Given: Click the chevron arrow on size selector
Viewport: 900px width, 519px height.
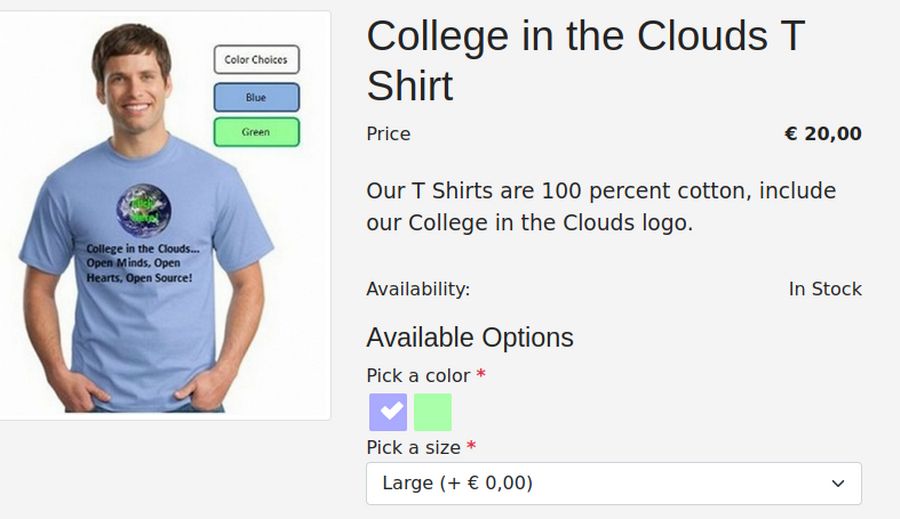Looking at the screenshot, I should [x=838, y=484].
